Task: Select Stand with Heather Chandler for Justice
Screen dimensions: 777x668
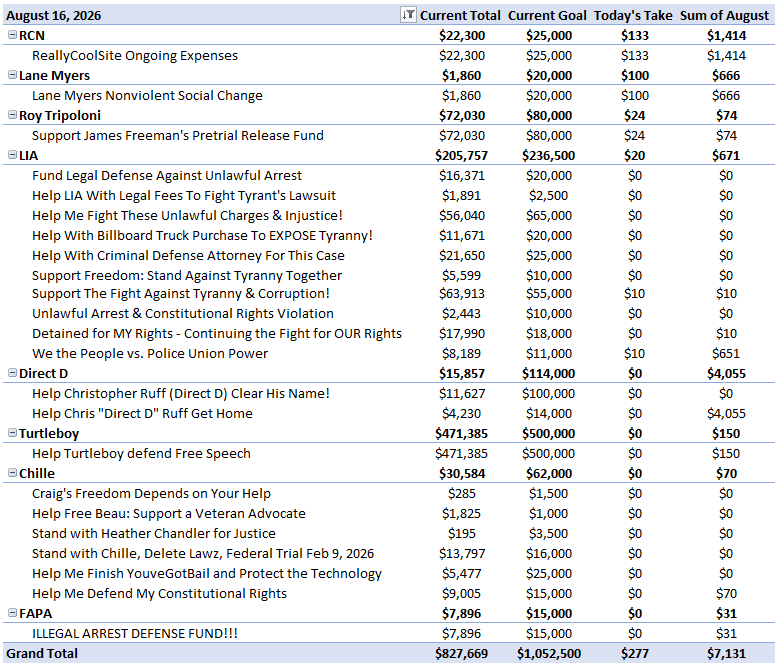Action: click(154, 533)
